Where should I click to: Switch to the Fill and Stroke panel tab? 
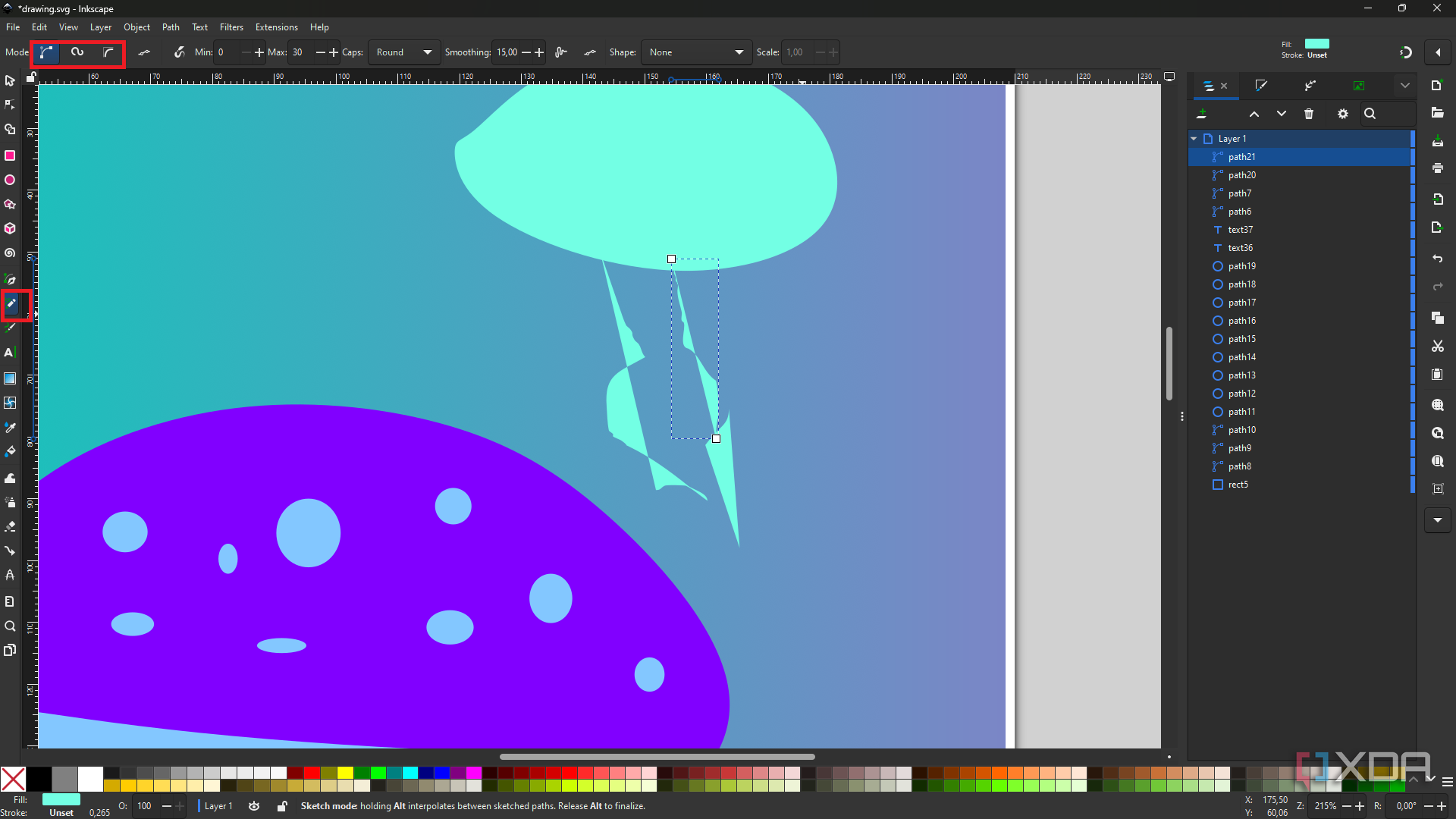coord(1261,86)
